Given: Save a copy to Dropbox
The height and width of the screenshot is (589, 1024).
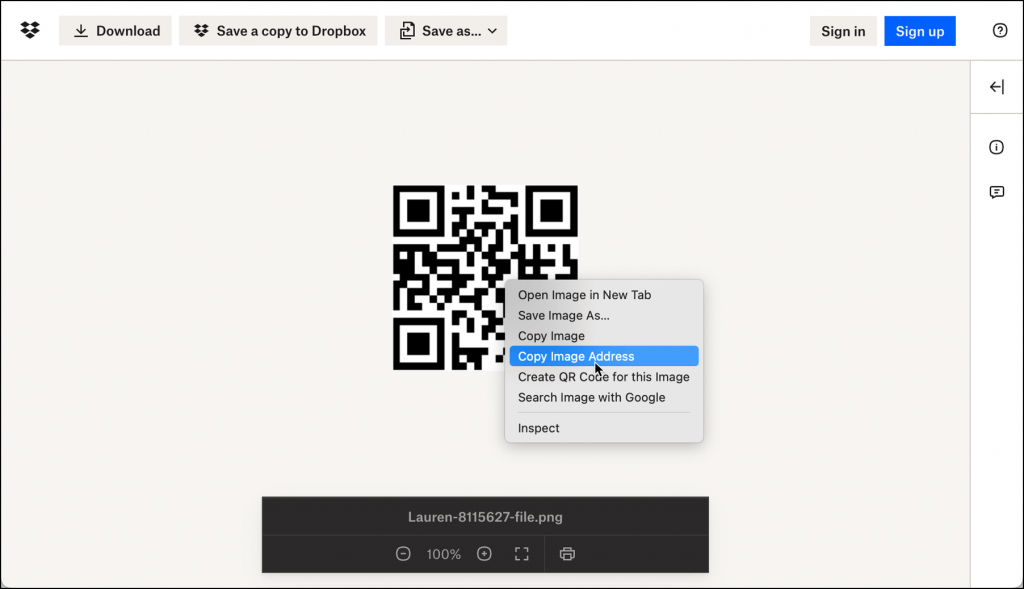Looking at the screenshot, I should [x=277, y=30].
